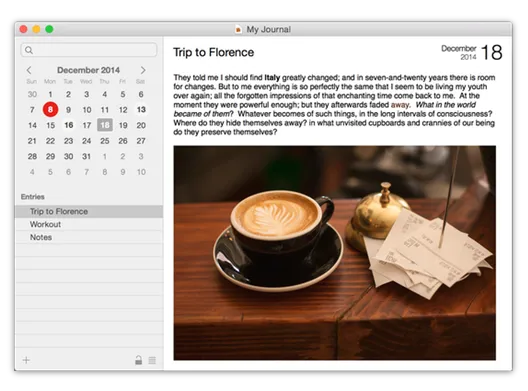Click the Trip to Florence entry title
Screen dimensions: 528x391
(x=213, y=53)
